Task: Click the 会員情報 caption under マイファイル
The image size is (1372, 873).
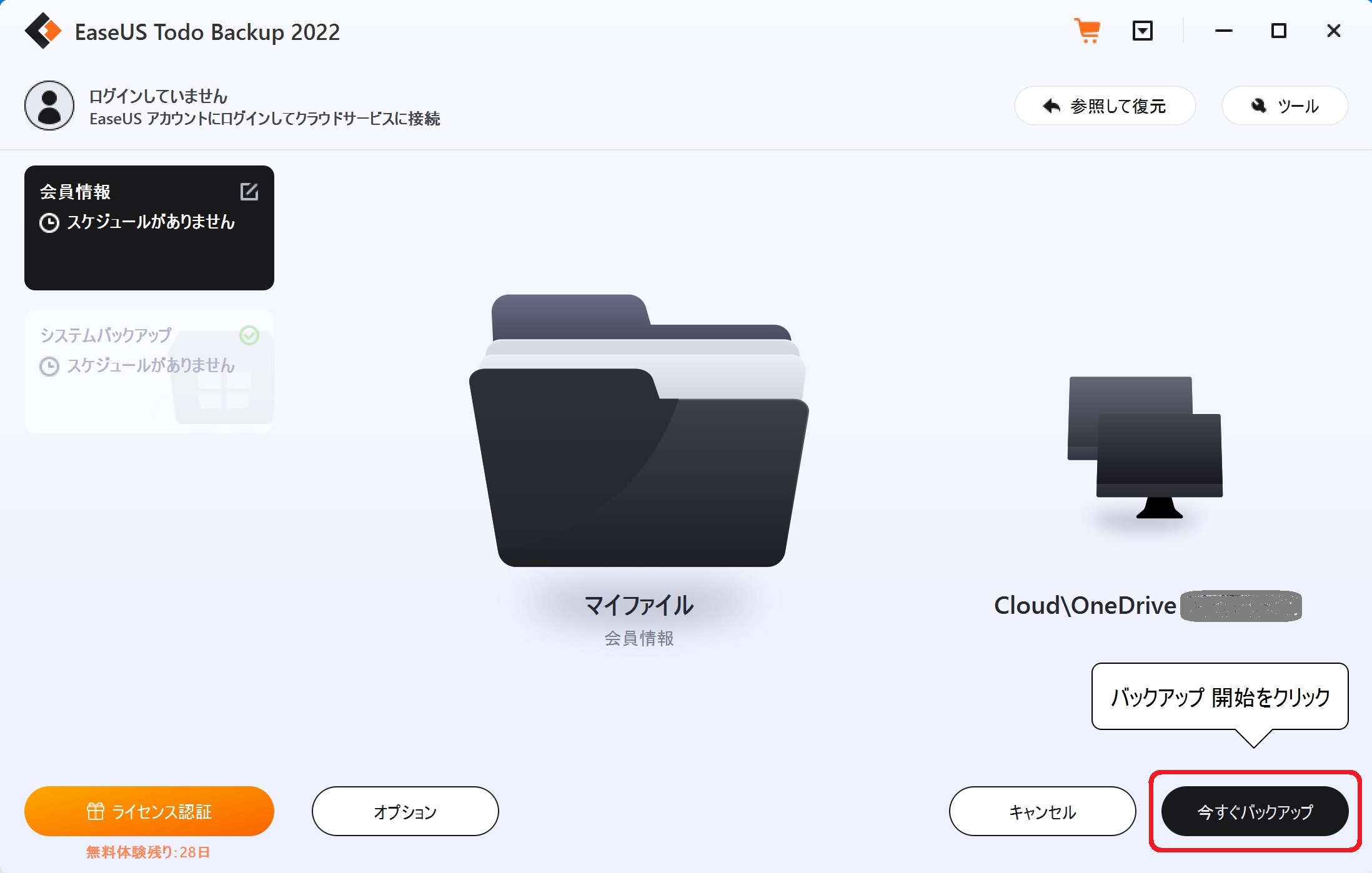Action: (x=639, y=638)
